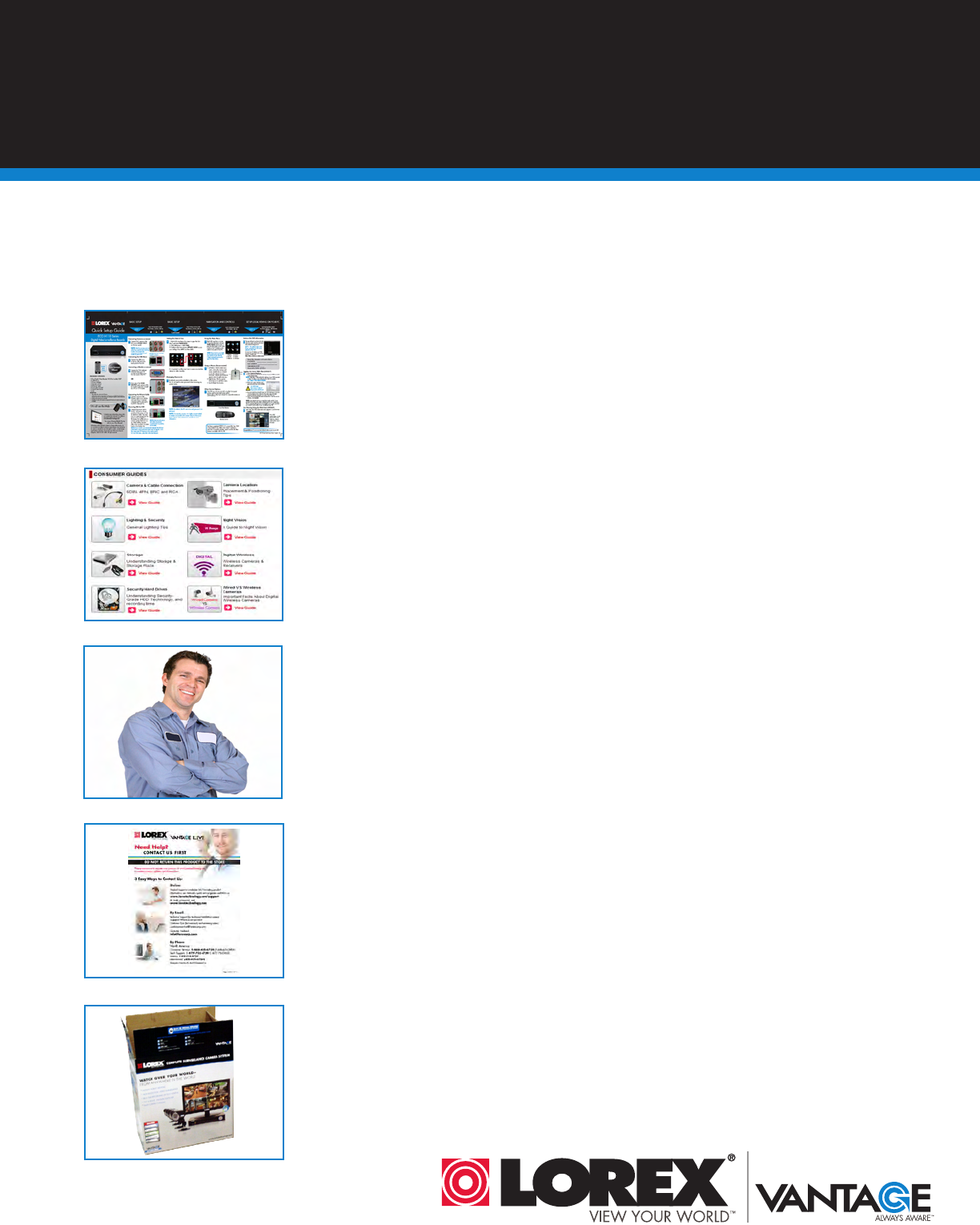This screenshot has width=980, height=1225.
Task: Open the Quick Setup Guide thumbnail image
Action: click(x=184, y=374)
